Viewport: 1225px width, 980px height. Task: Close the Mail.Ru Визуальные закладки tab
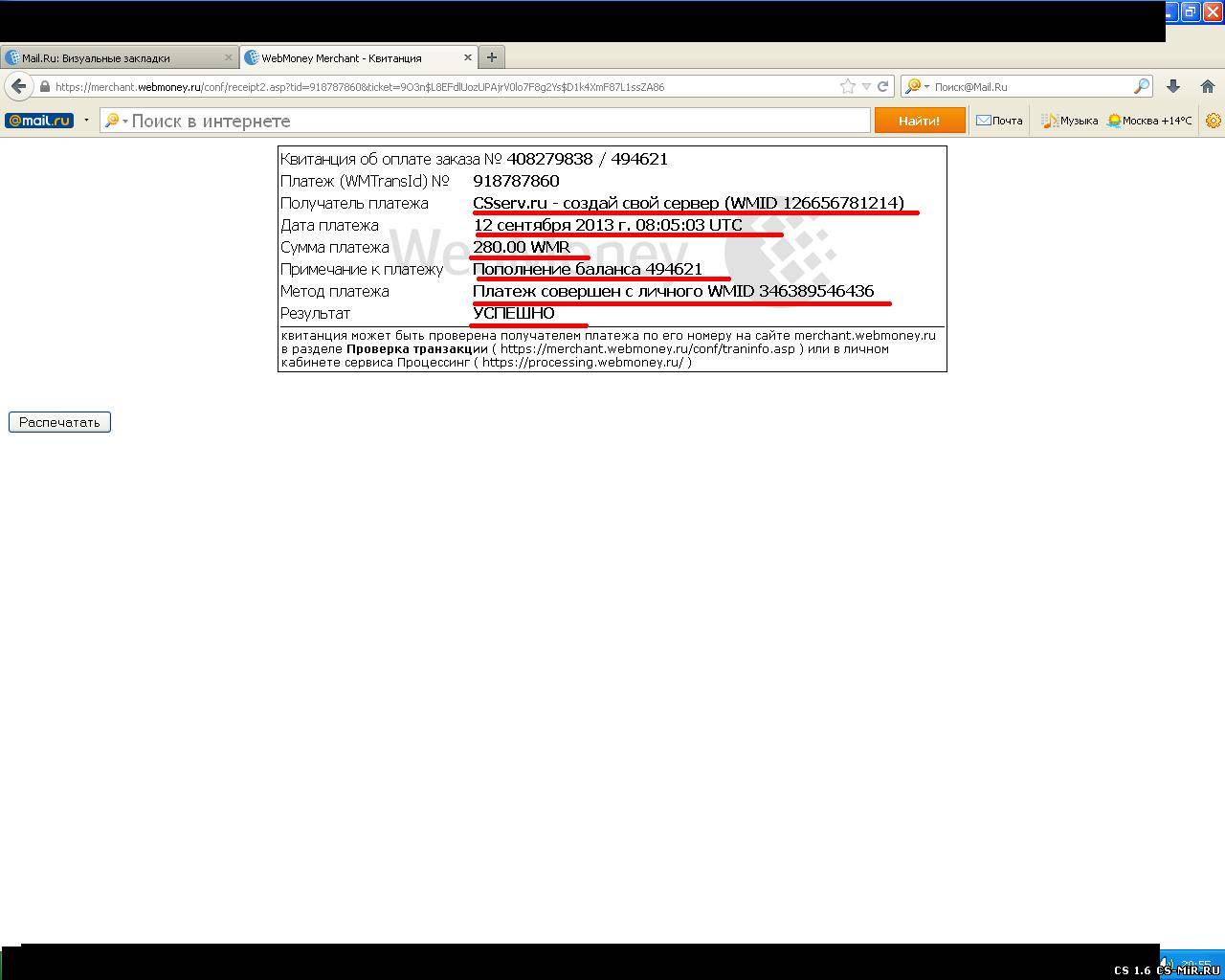(x=228, y=57)
